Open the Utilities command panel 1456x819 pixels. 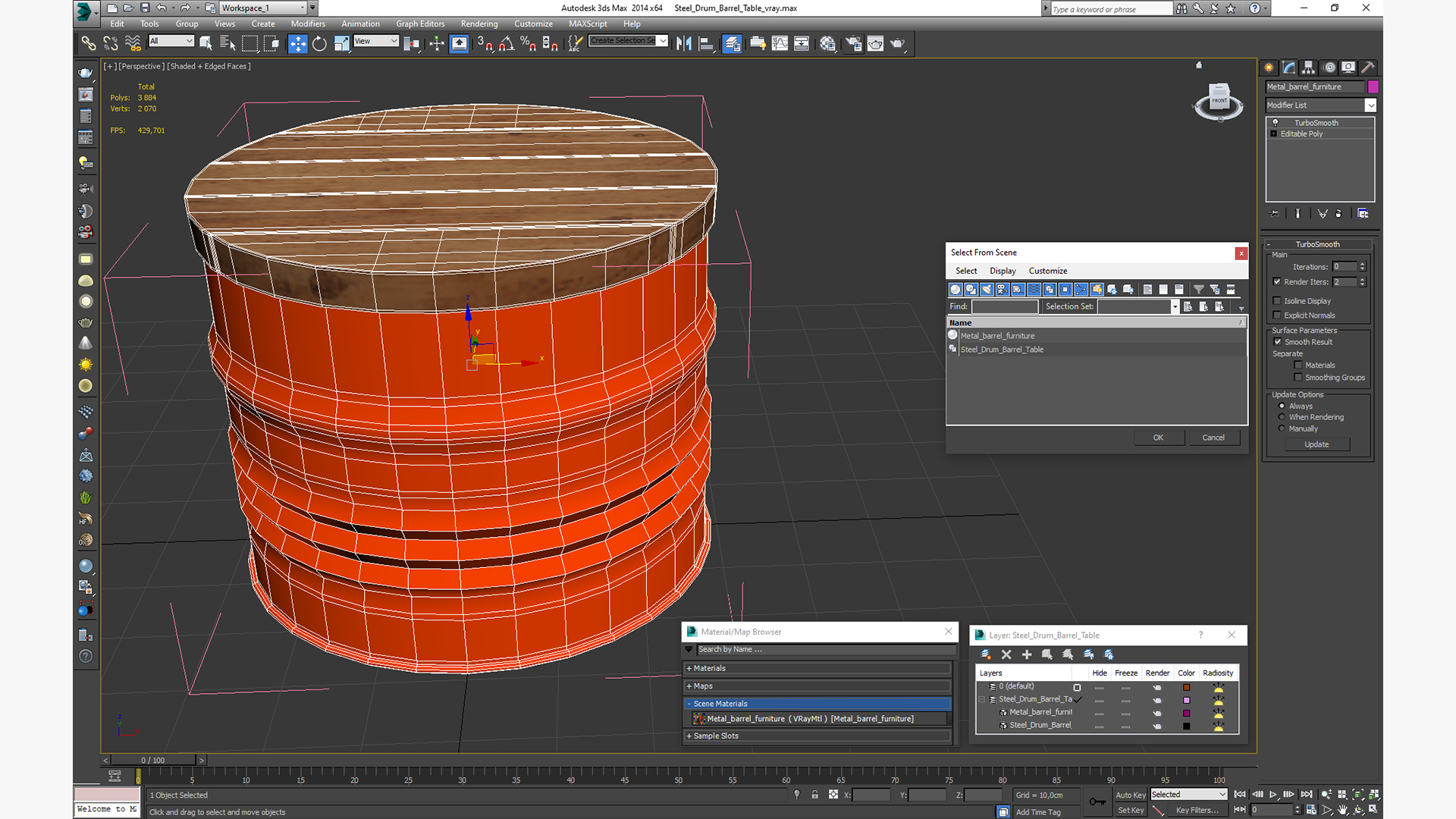coord(1368,67)
